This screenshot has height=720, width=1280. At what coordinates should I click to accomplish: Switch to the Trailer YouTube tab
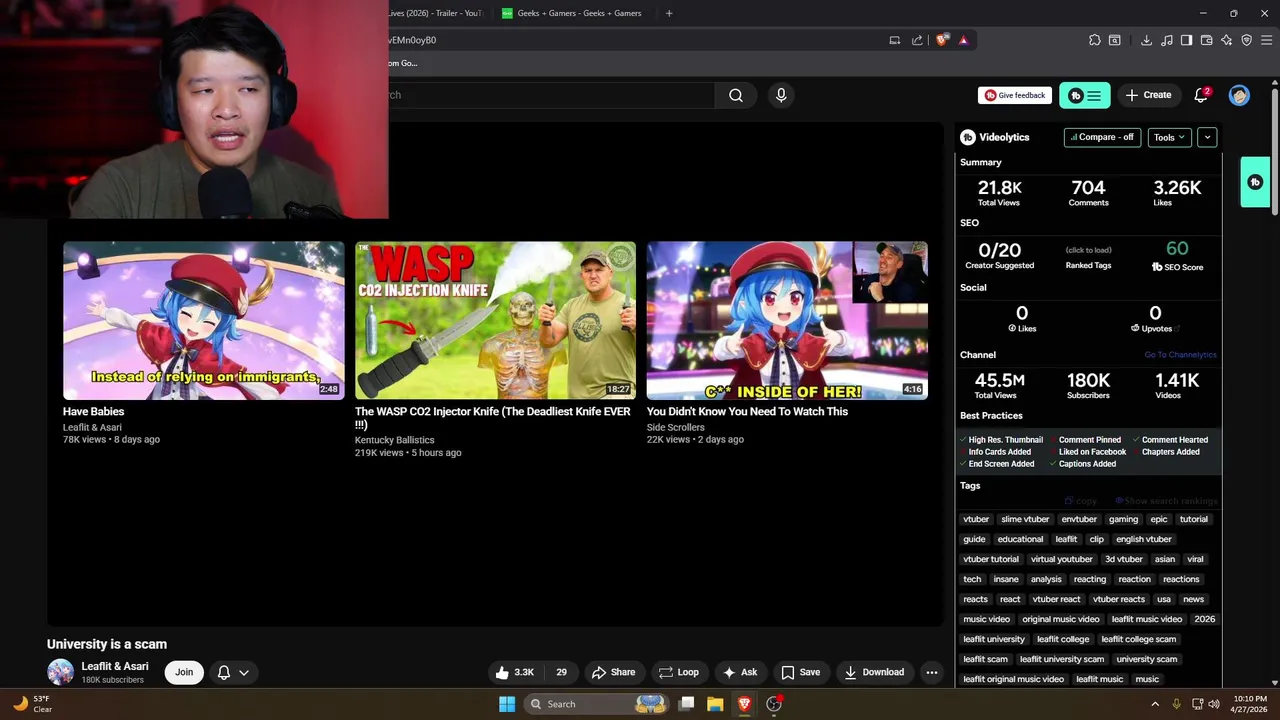tap(436, 13)
